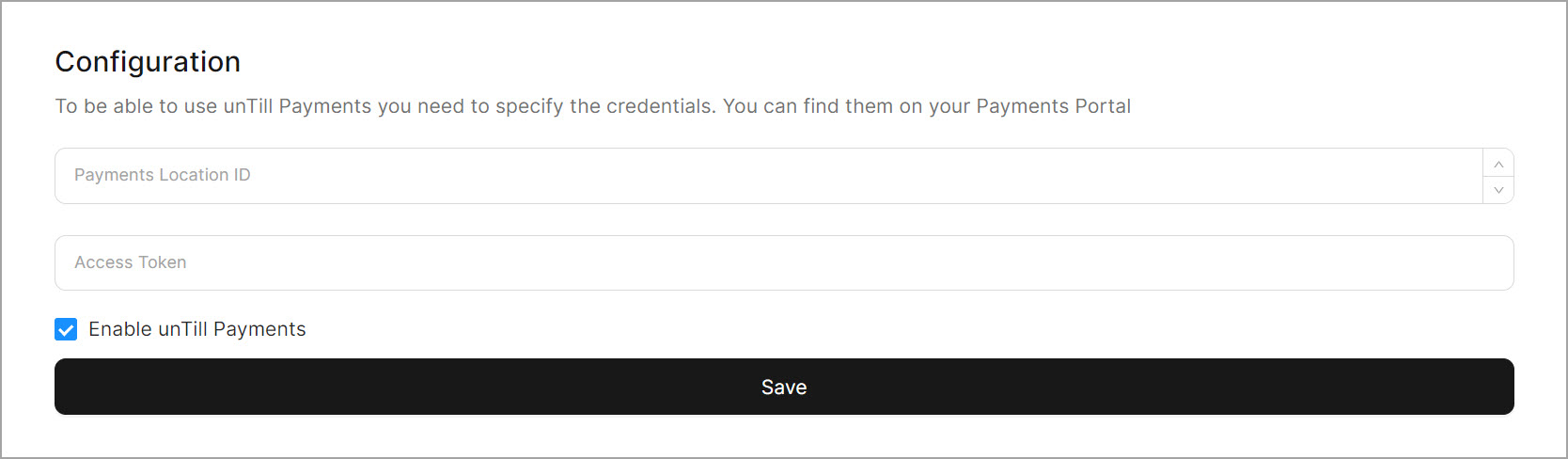1568x459 pixels.
Task: Click the decrement arrow for Payments Location ID
Action: [x=1498, y=189]
